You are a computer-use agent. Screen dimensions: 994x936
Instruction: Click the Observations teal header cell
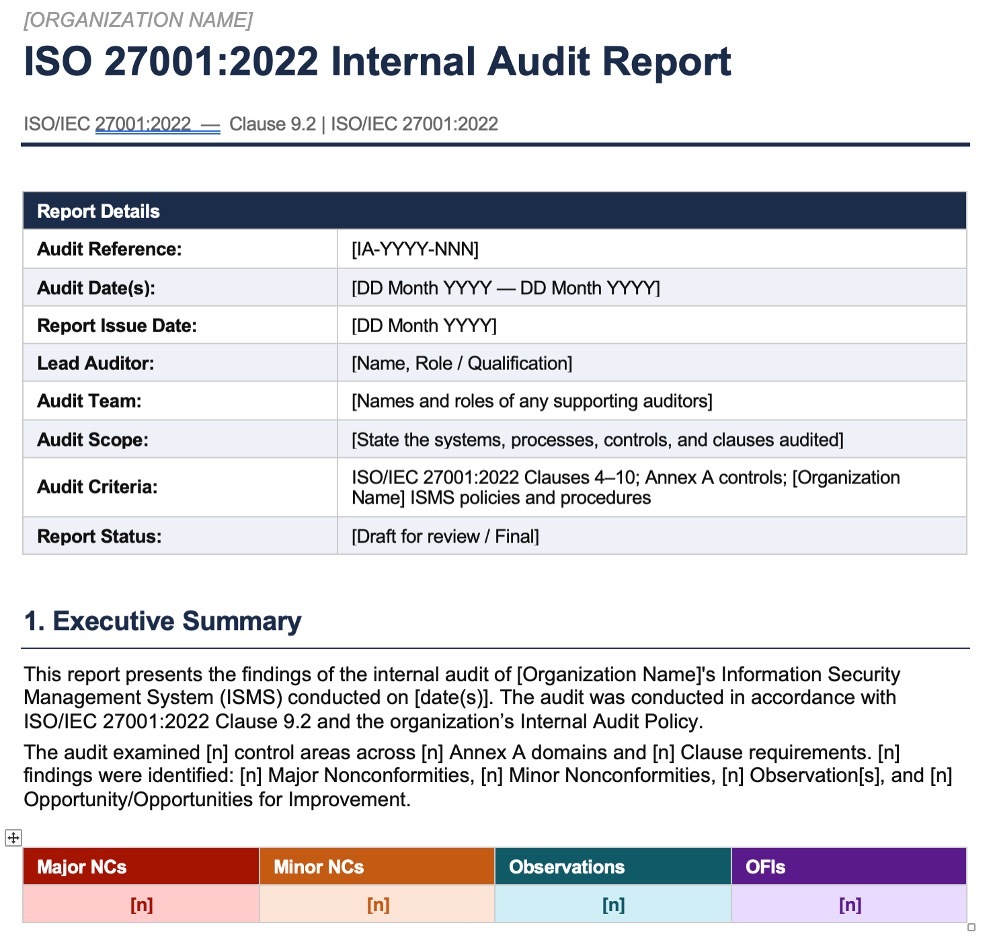click(x=613, y=866)
